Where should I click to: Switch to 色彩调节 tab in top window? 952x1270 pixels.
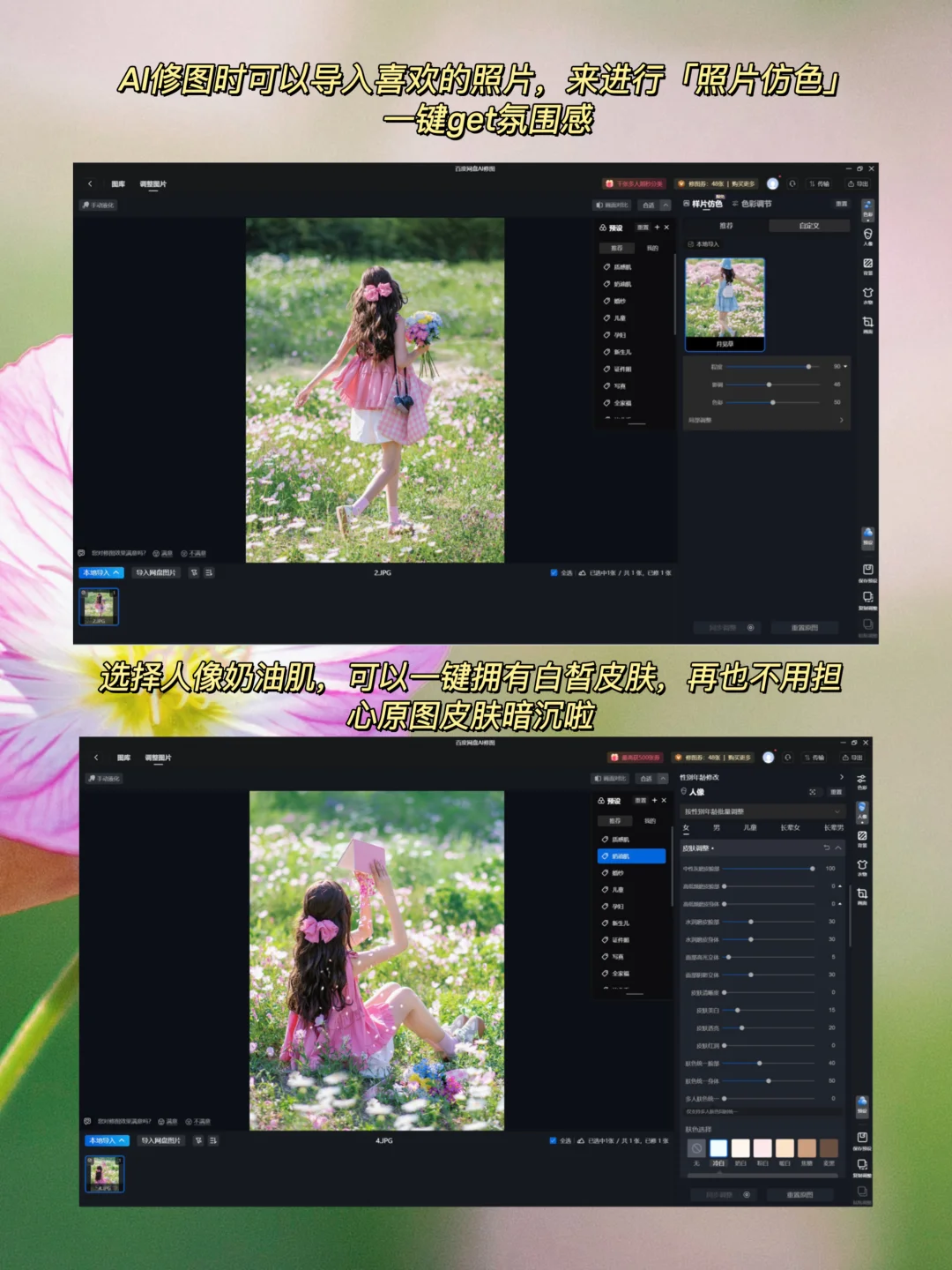tap(752, 204)
